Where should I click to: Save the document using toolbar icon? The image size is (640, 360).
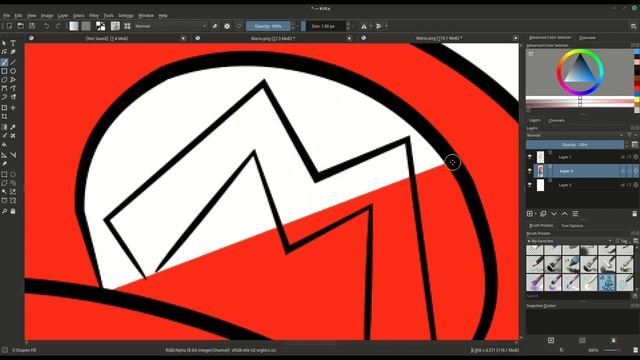32,26
